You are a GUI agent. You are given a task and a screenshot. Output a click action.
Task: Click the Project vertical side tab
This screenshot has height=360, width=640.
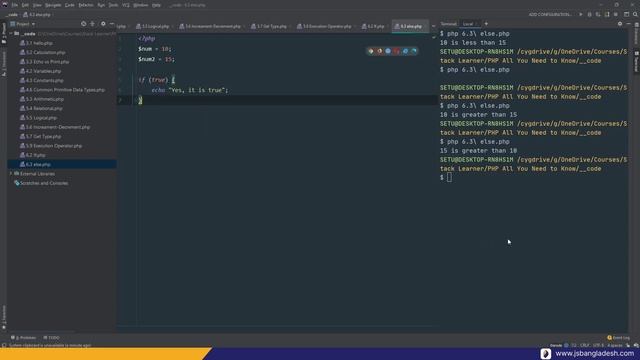4,33
